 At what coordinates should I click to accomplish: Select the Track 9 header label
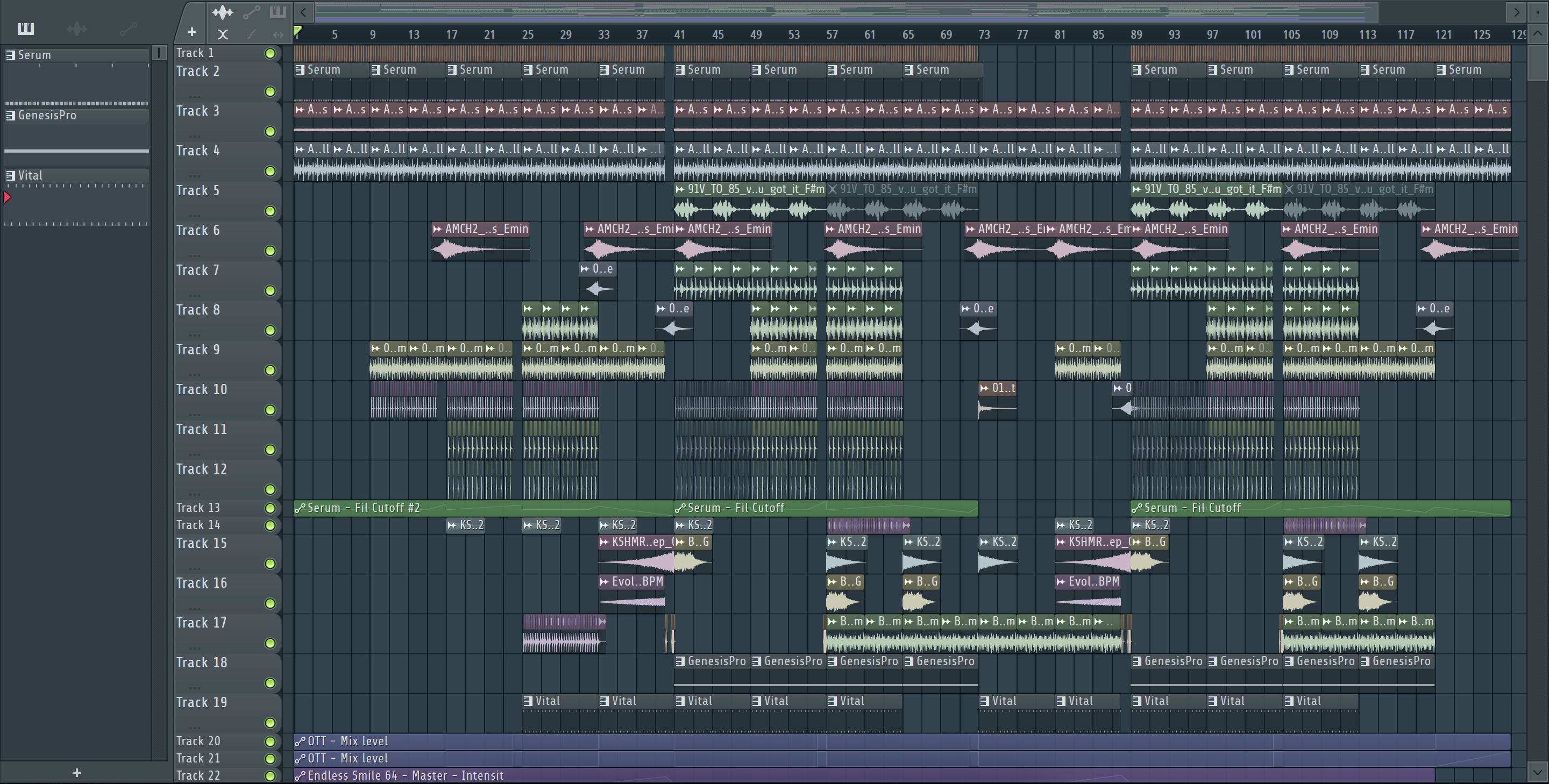pos(198,350)
